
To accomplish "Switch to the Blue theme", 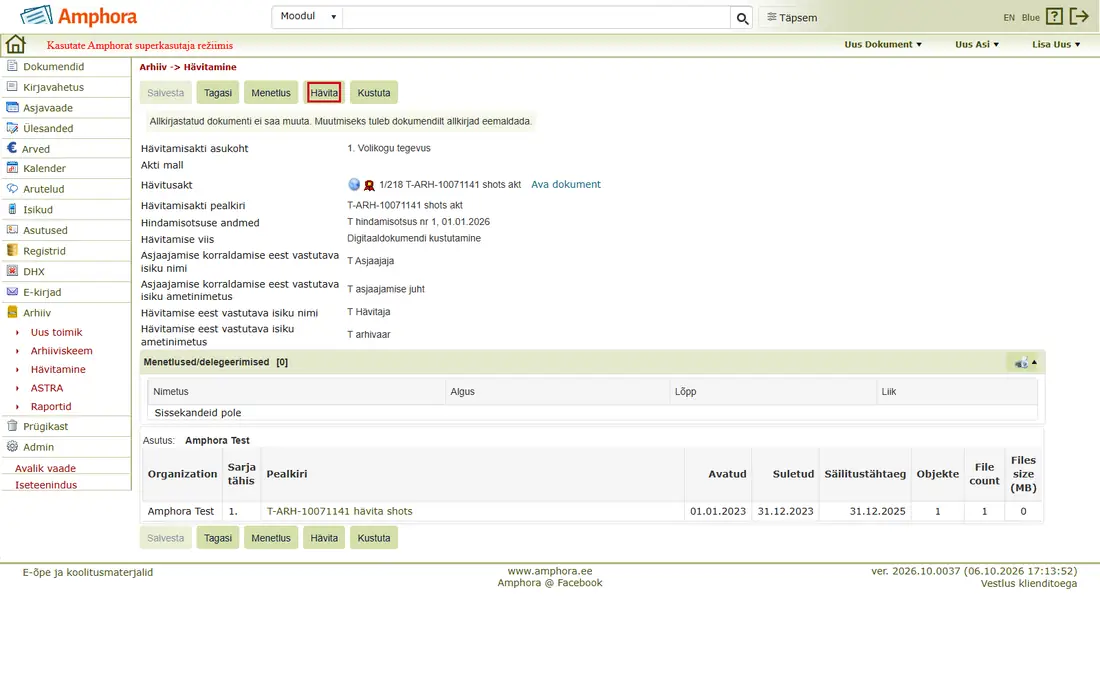I will [x=1031, y=18].
